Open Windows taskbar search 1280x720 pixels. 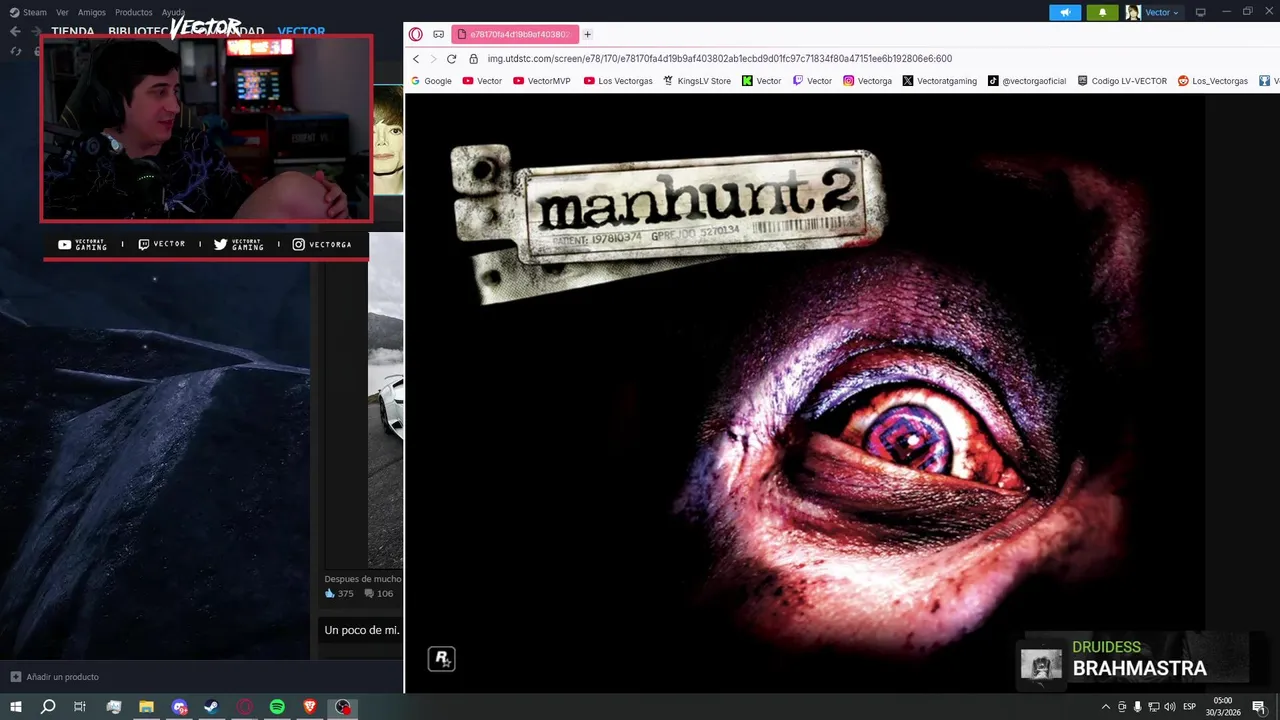click(48, 707)
